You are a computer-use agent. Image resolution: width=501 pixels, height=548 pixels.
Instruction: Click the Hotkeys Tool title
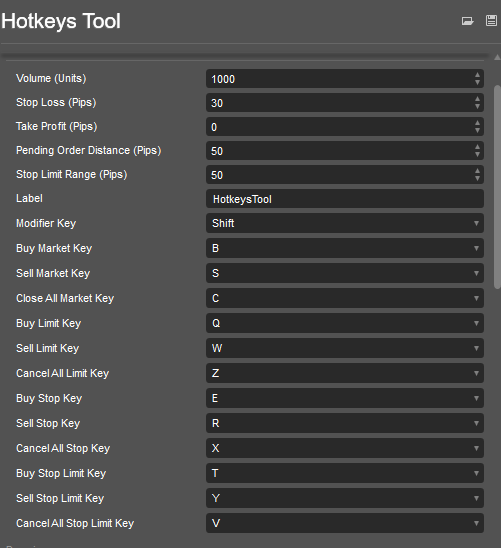pyautogui.click(x=61, y=21)
